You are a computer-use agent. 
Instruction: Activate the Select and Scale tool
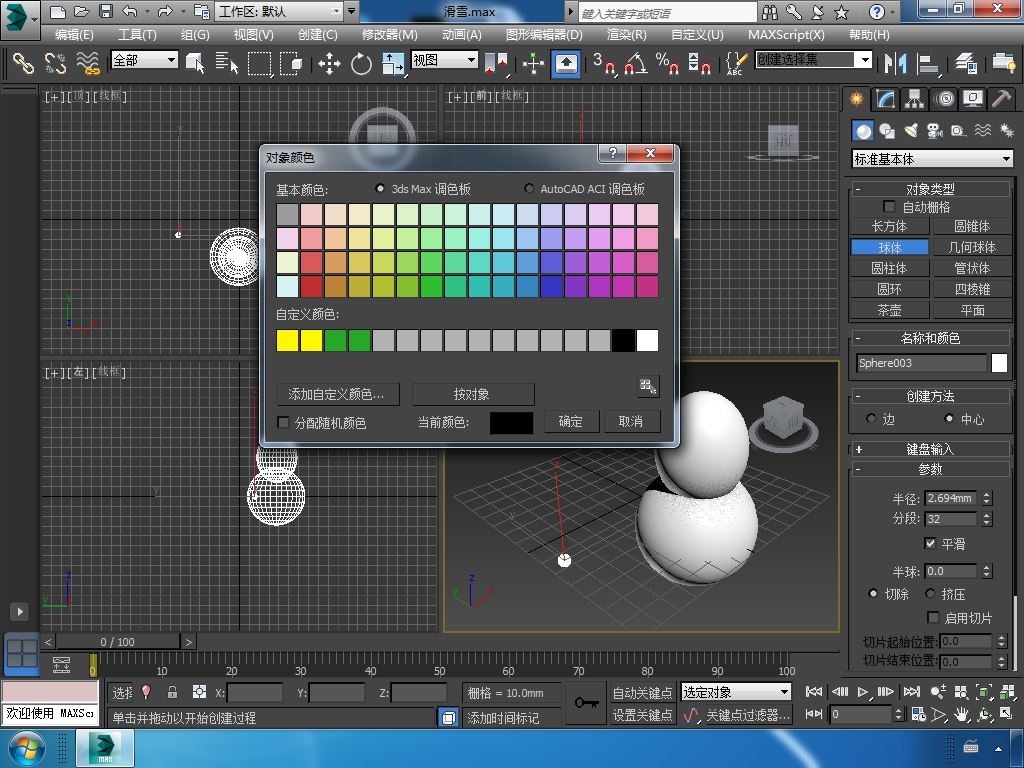pyautogui.click(x=393, y=63)
